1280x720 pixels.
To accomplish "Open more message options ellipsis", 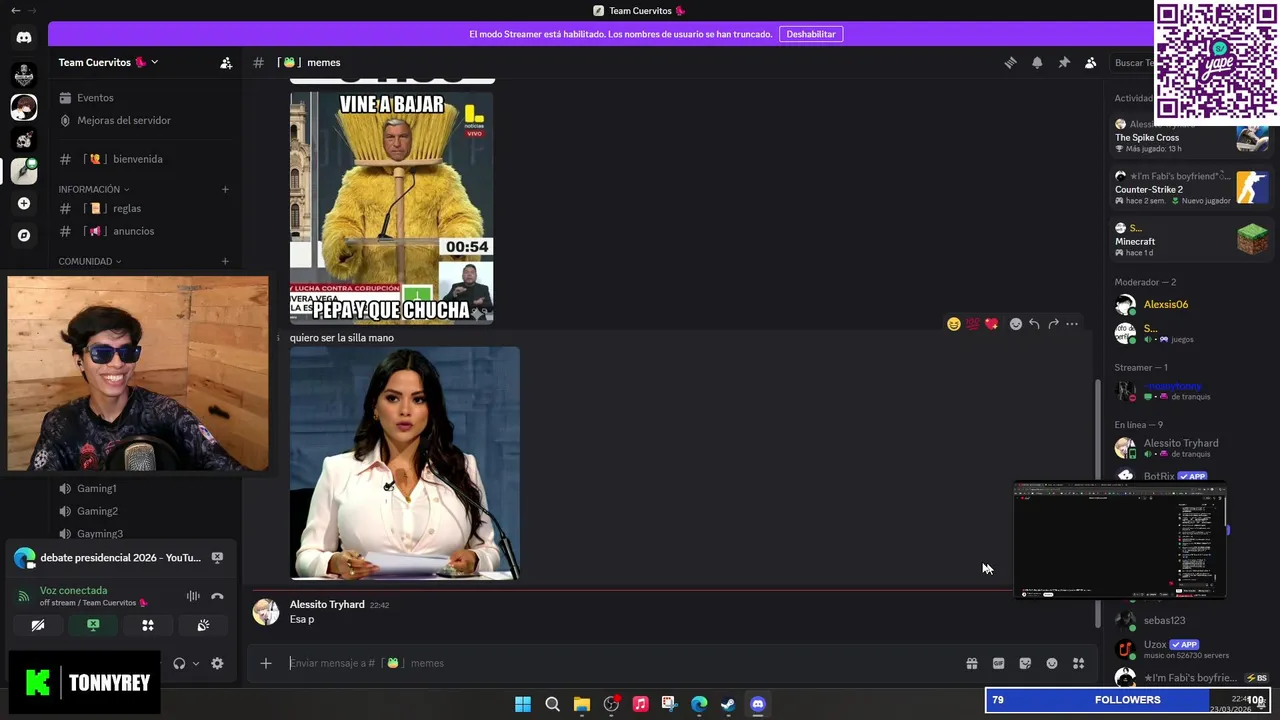I will [1072, 324].
